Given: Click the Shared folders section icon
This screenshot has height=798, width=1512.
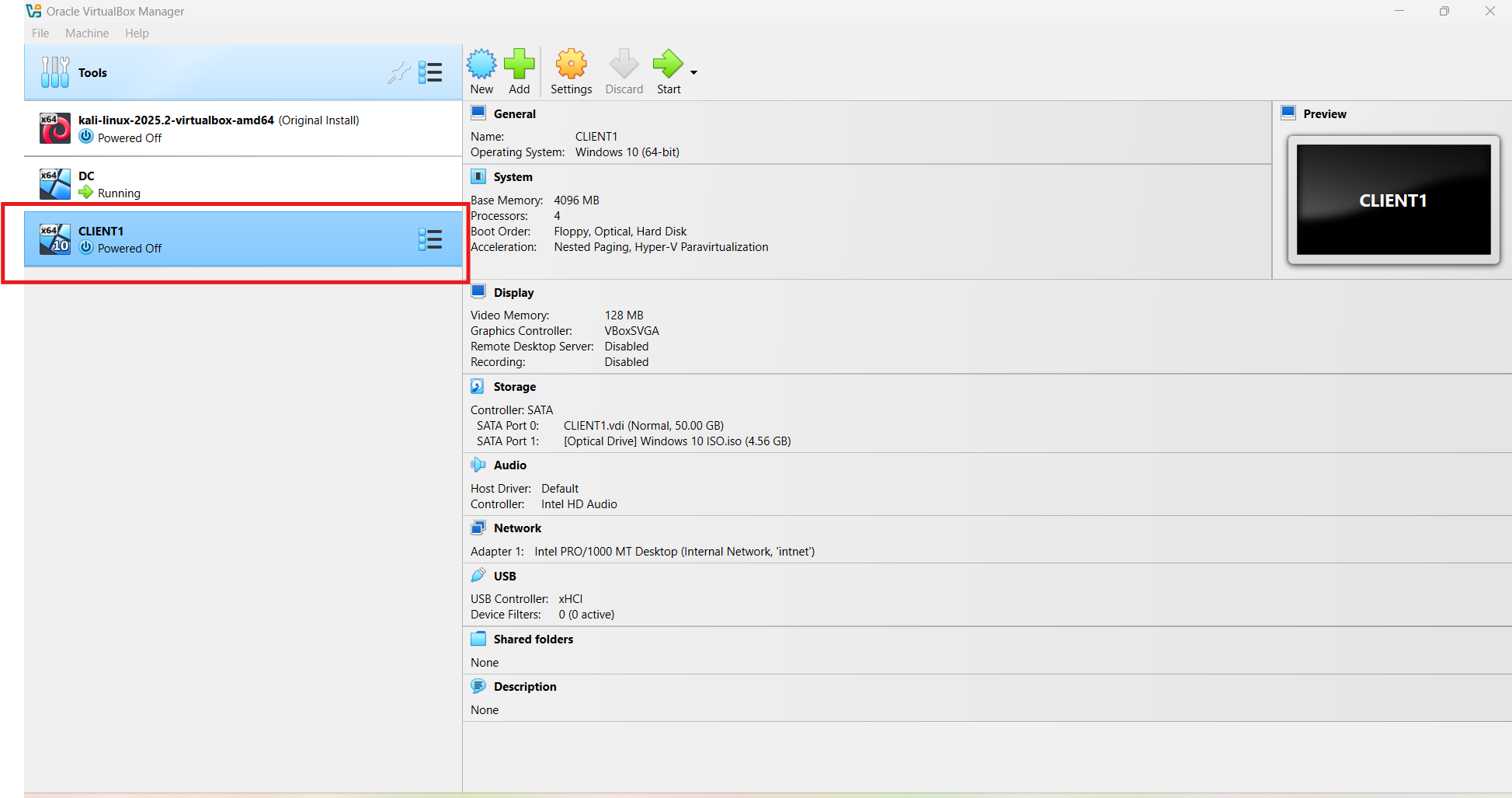Looking at the screenshot, I should [x=478, y=639].
